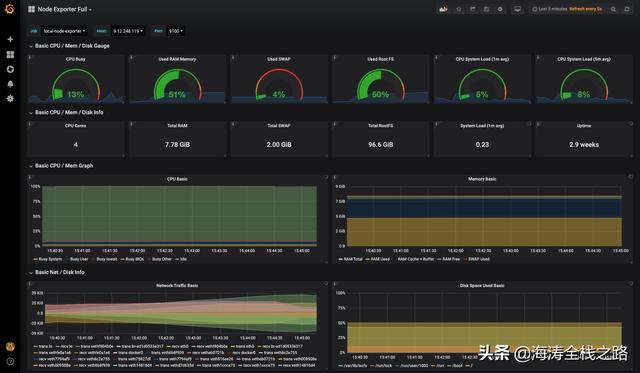
Task: Click the refresh dashboard icon
Action: pos(627,9)
